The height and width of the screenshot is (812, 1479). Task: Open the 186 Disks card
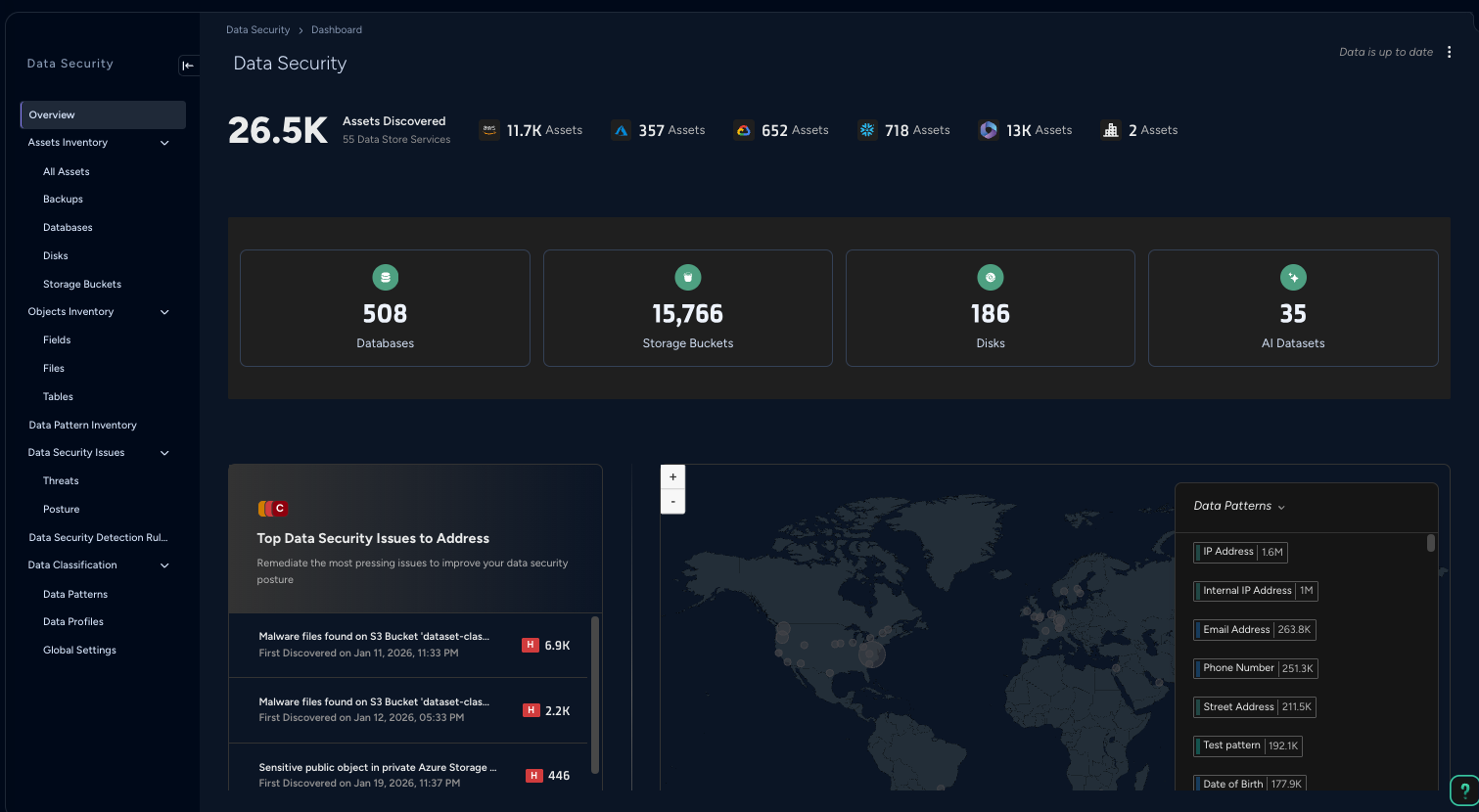[x=991, y=308]
